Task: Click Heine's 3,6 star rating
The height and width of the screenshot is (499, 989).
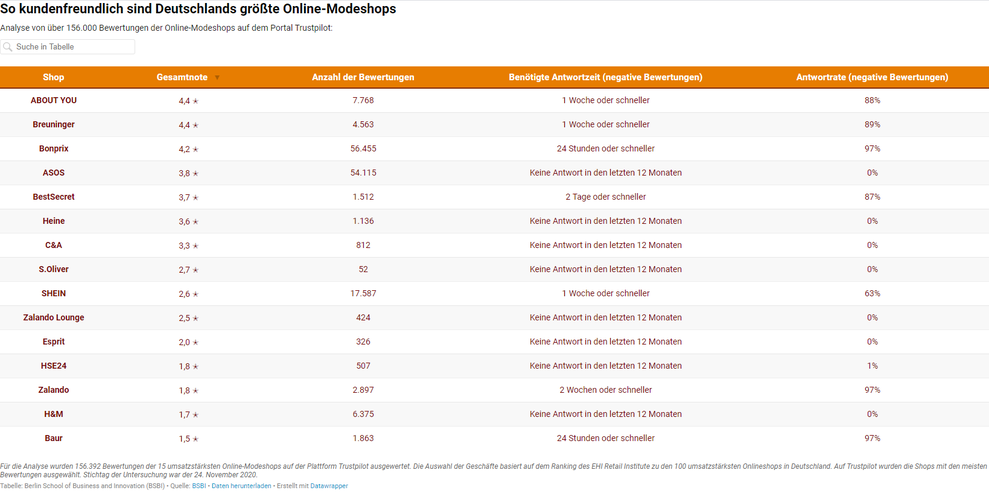Action: click(189, 221)
